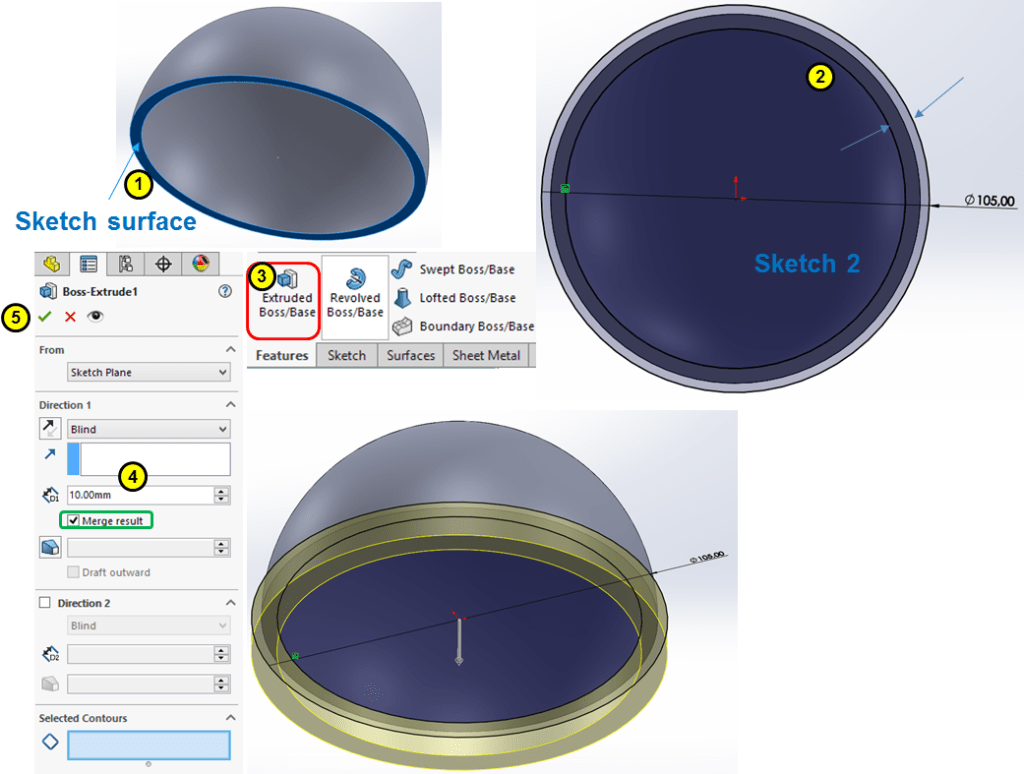Open the Surfaces tab
Viewport: 1024px width, 774px height.
[411, 355]
